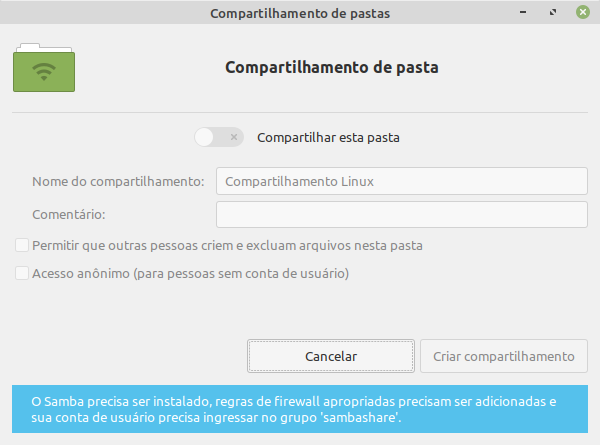Click the 'Compartilhar esta pasta' label text
This screenshot has width=600, height=445.
[x=328, y=137]
